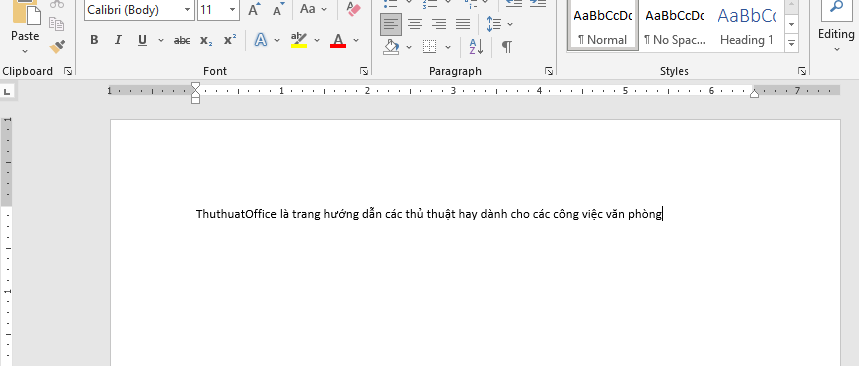Apply Text Effects and Typography
Image resolution: width=859 pixels, height=366 pixels.
(261, 40)
